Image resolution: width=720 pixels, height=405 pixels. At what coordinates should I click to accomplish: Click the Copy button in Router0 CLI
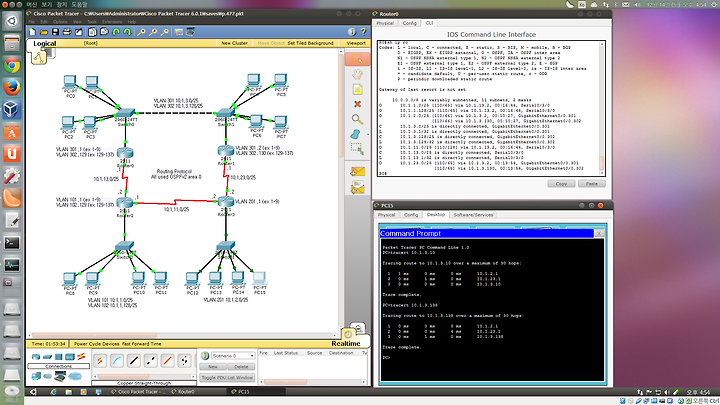point(561,184)
